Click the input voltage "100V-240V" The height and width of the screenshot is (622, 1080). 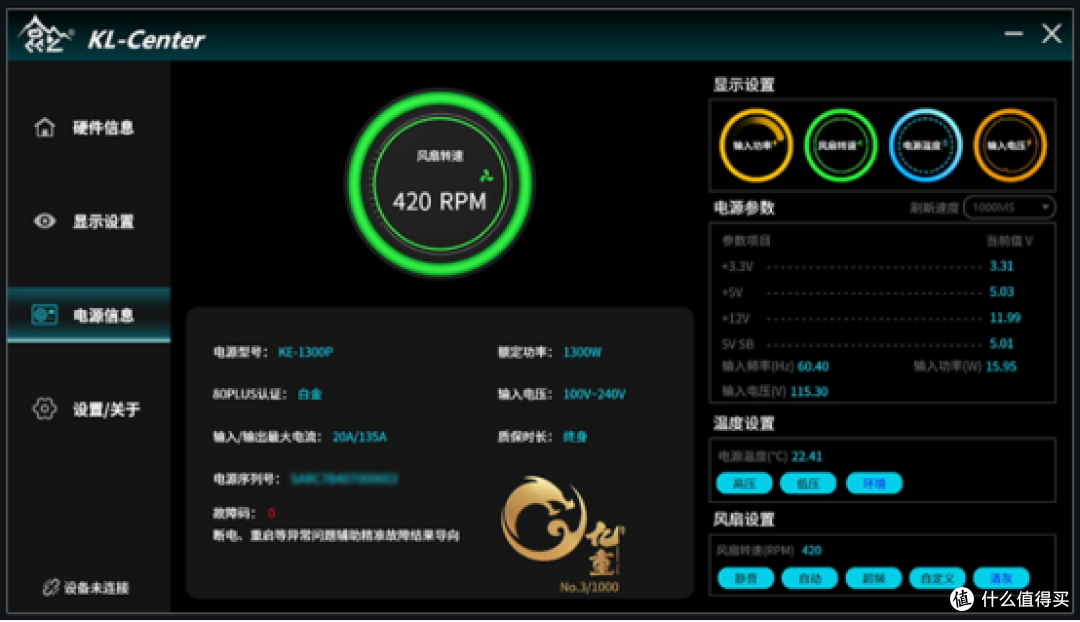594,394
